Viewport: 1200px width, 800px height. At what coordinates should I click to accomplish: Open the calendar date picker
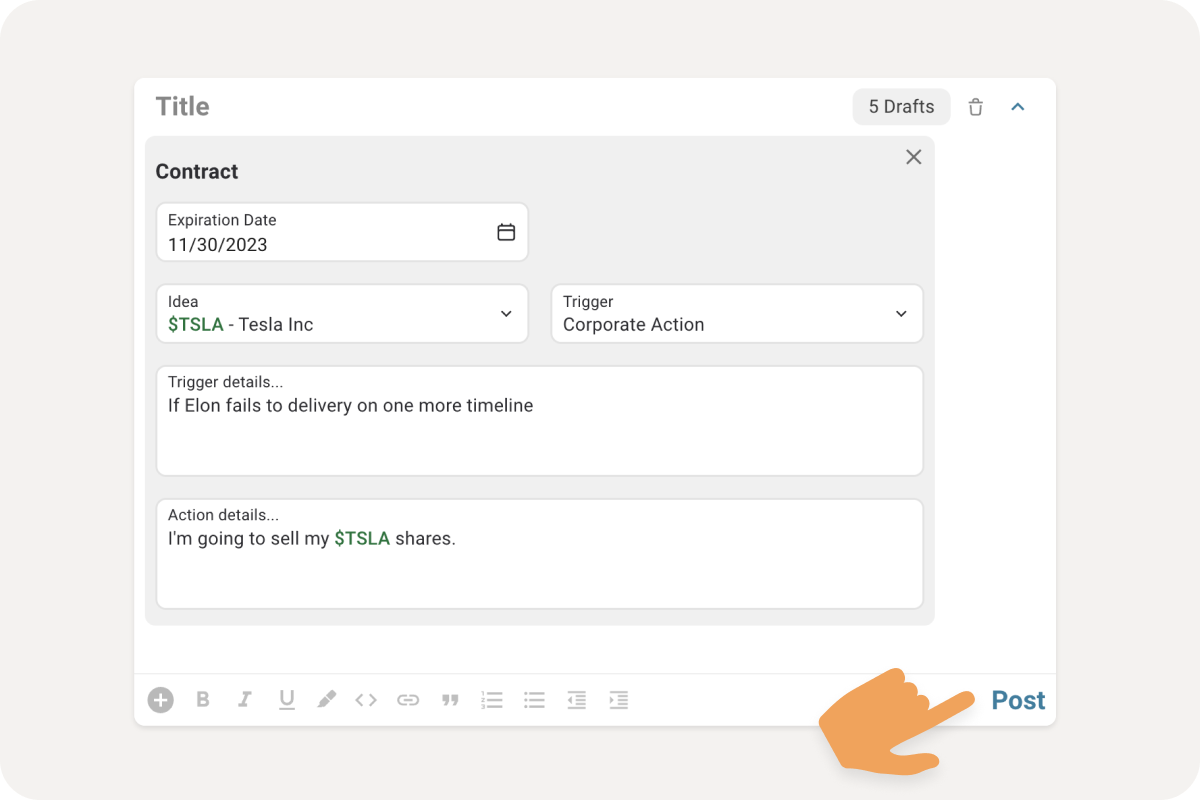tap(507, 232)
